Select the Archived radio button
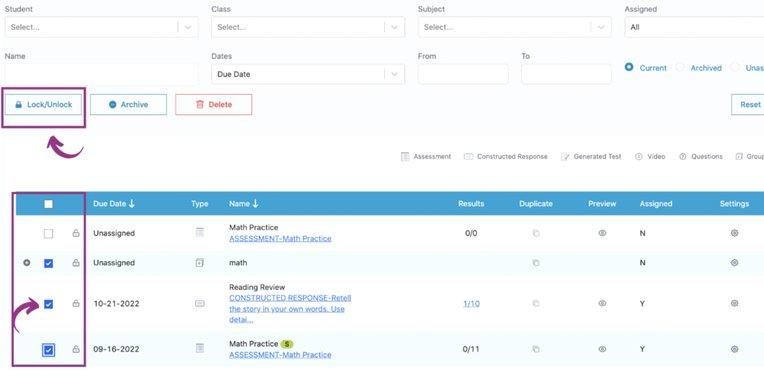 tap(680, 68)
